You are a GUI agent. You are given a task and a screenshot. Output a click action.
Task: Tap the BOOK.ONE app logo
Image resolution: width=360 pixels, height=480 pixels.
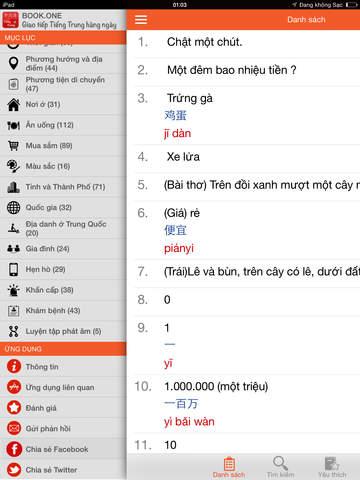pos(10,20)
